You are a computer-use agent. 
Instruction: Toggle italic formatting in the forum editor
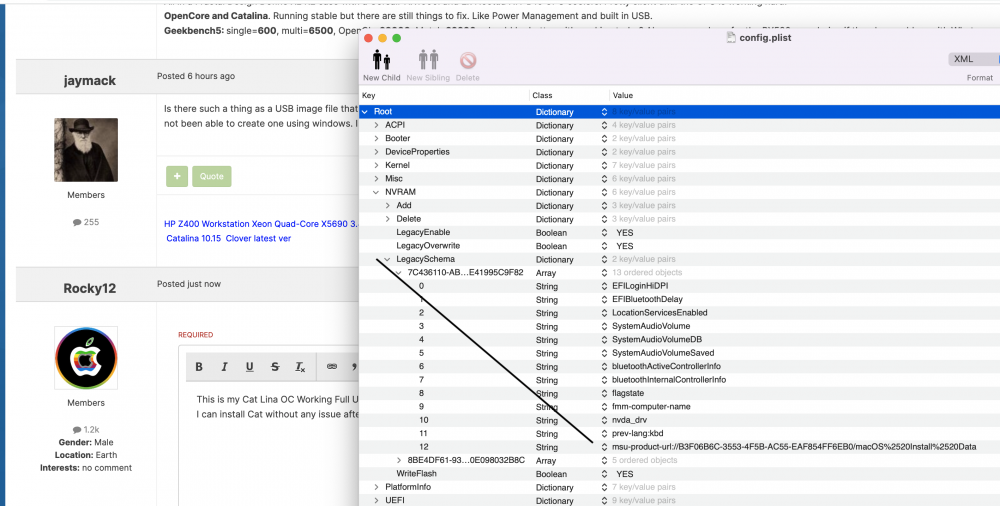(x=224, y=367)
